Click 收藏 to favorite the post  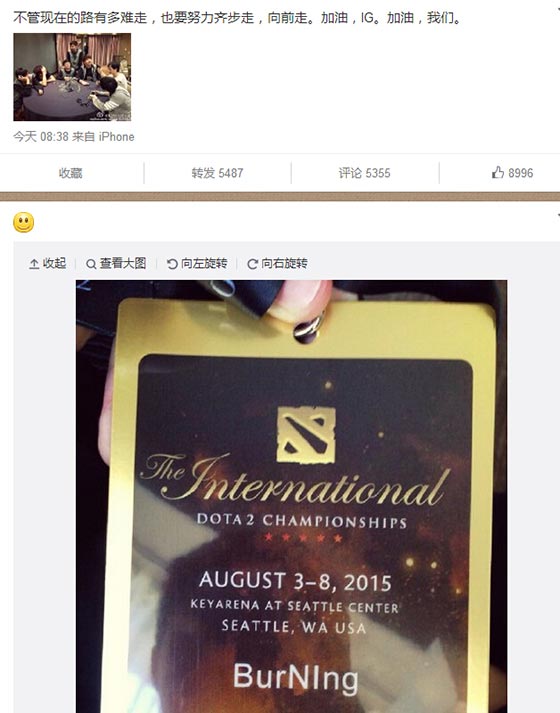pyautogui.click(x=70, y=173)
